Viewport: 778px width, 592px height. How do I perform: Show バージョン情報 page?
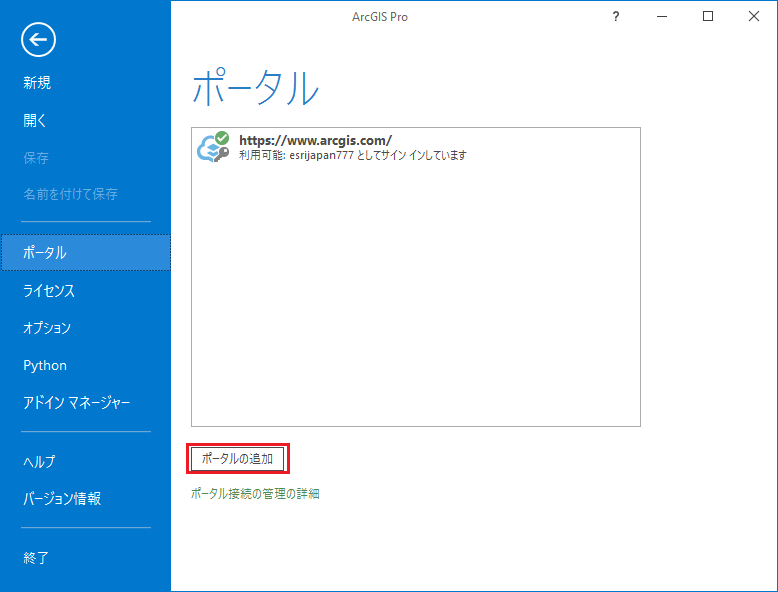pyautogui.click(x=62, y=498)
